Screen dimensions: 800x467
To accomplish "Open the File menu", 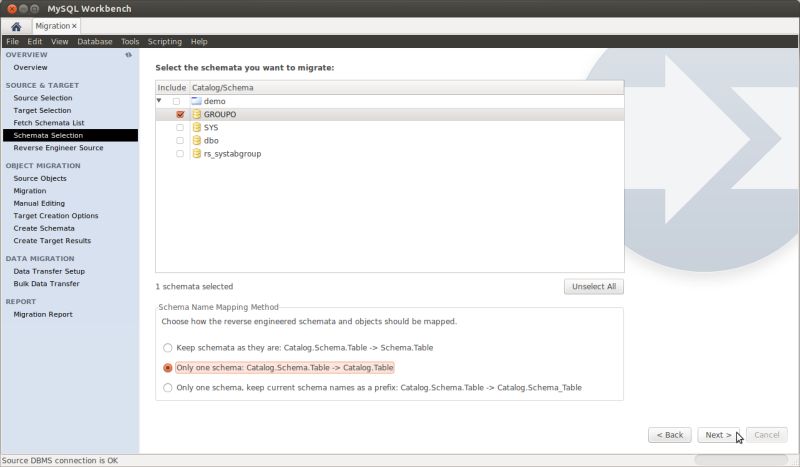I will [12, 41].
